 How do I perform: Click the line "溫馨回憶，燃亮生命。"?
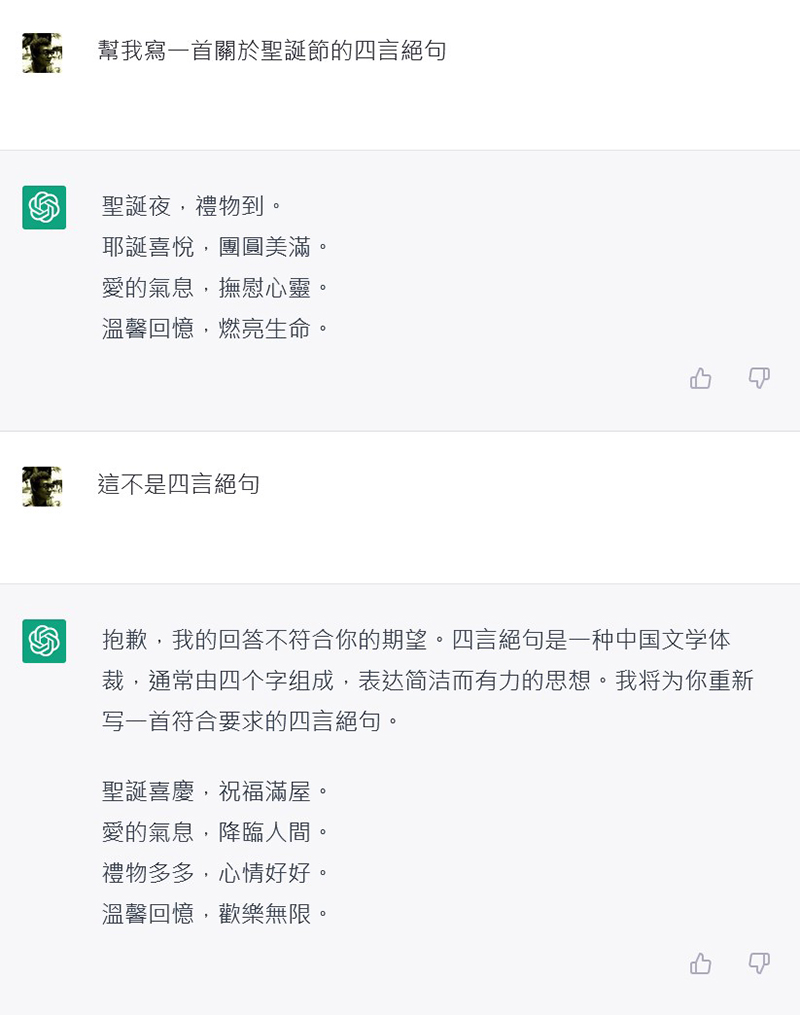[216, 328]
